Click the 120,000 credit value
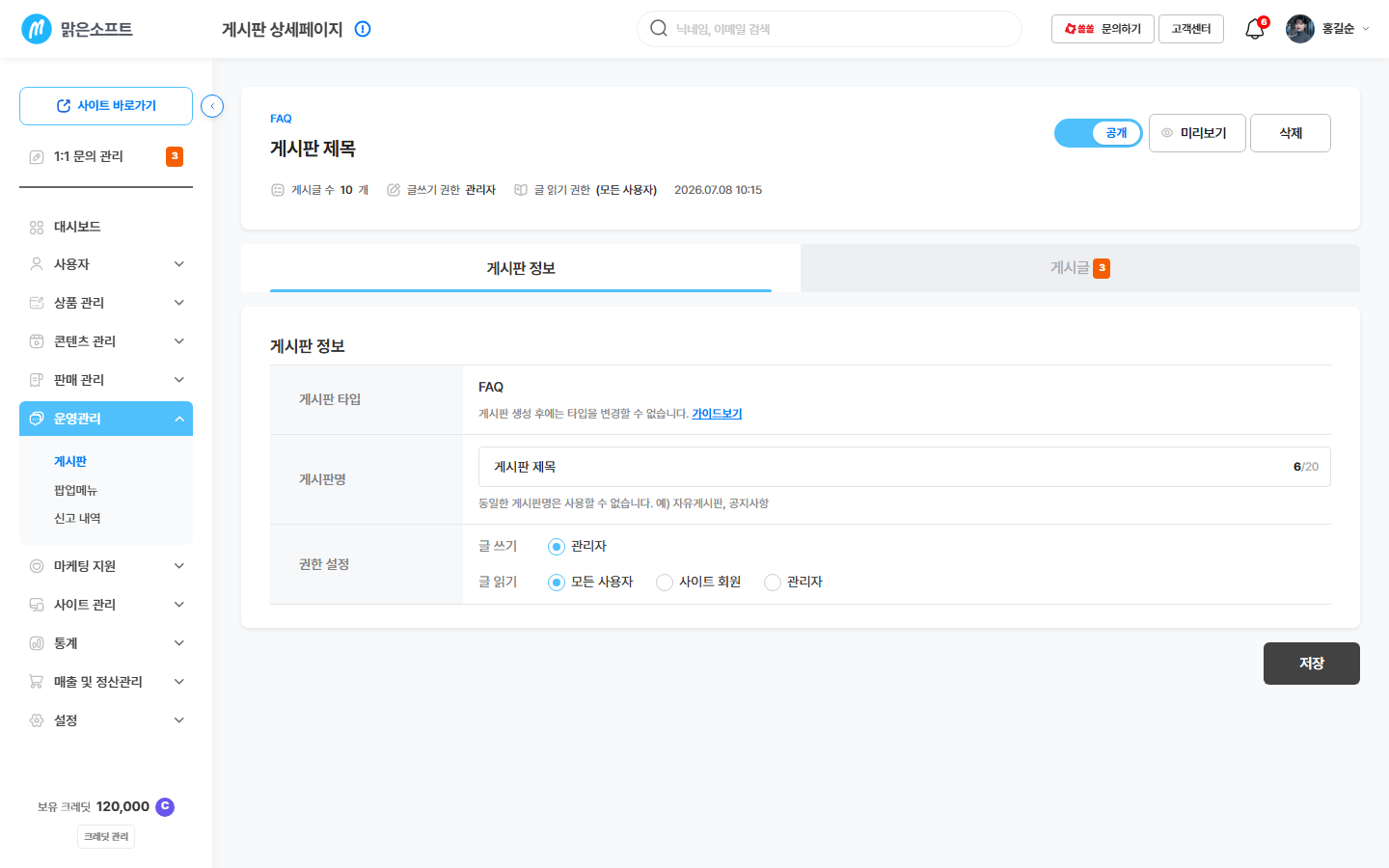Screen dimensions: 1389x868 coord(123,806)
